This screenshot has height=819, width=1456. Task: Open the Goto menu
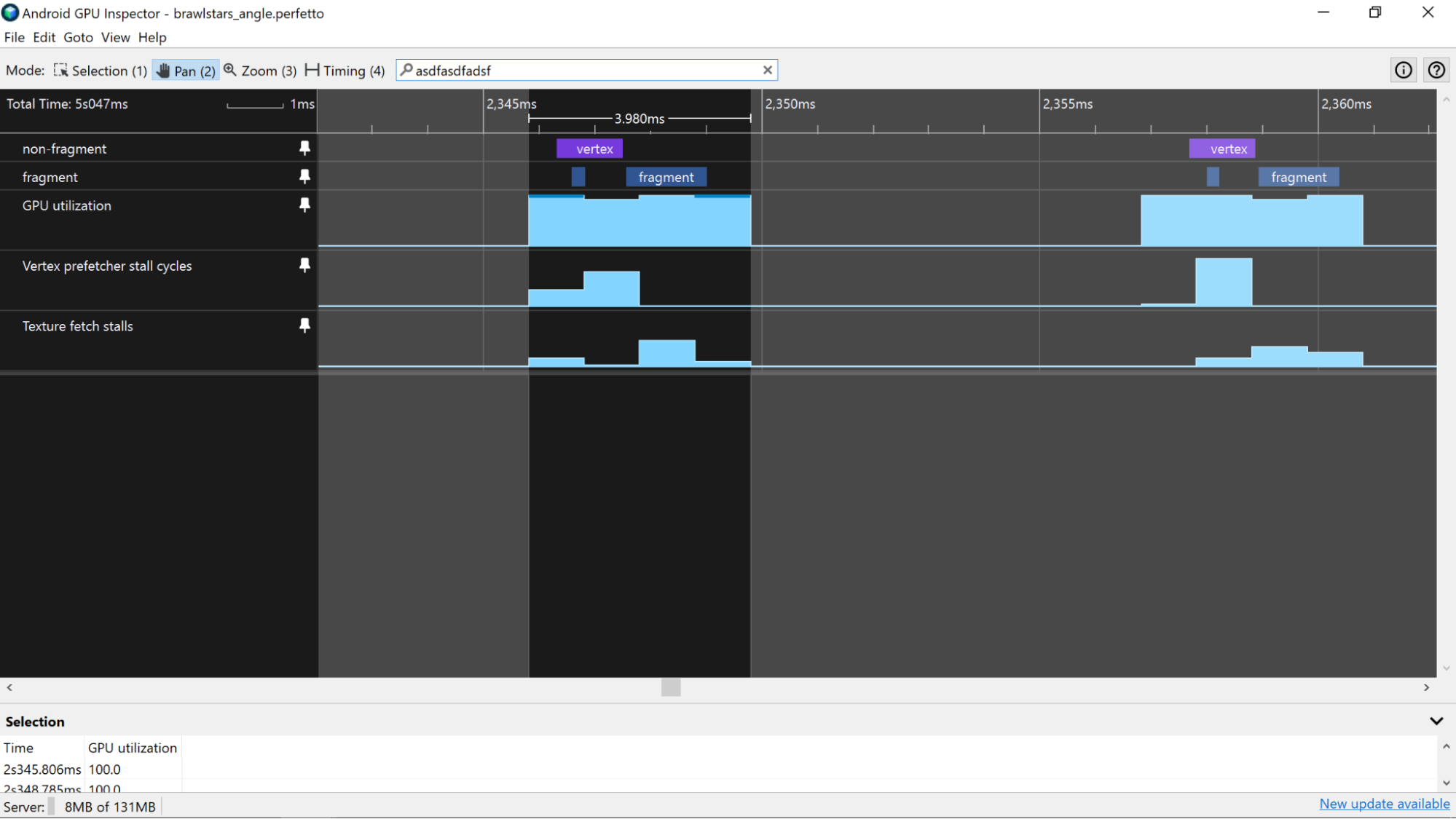(78, 37)
